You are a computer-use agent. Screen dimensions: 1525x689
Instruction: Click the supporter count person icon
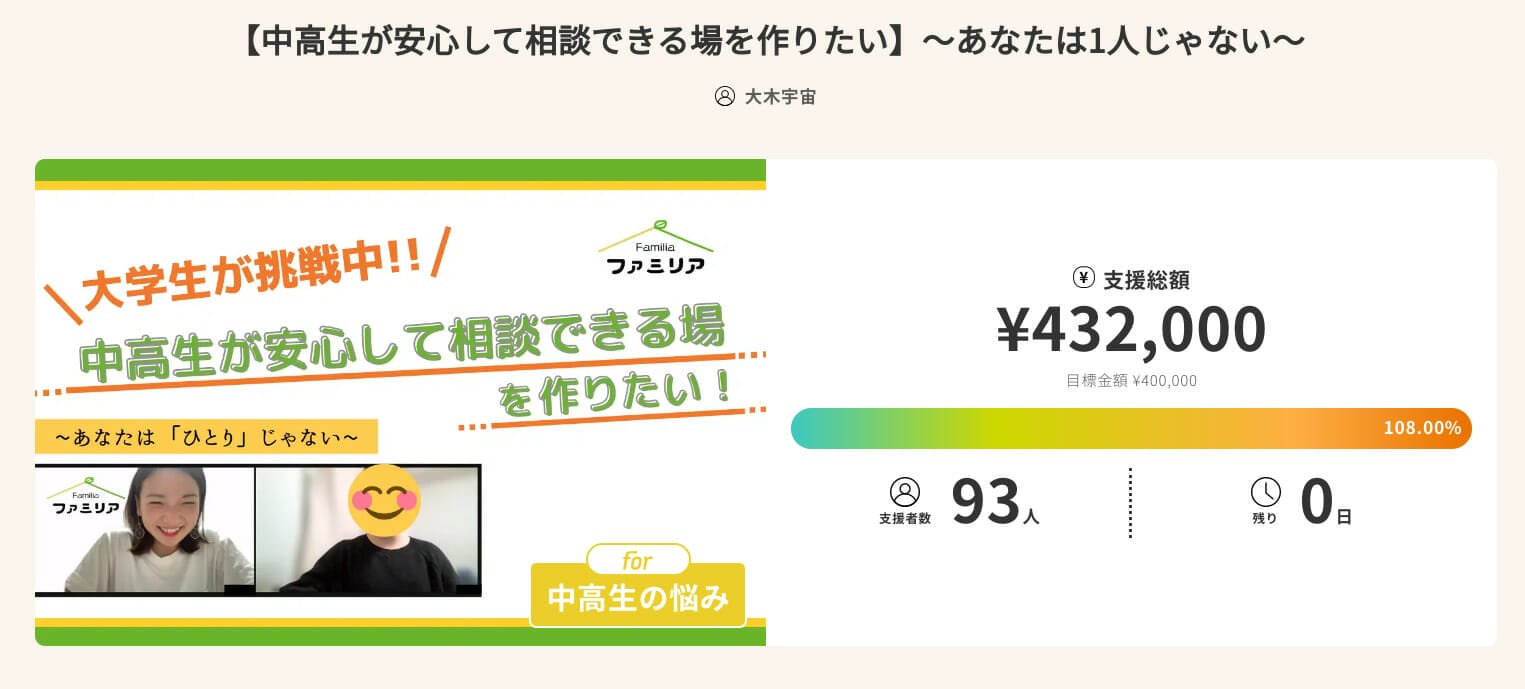pyautogui.click(x=904, y=492)
